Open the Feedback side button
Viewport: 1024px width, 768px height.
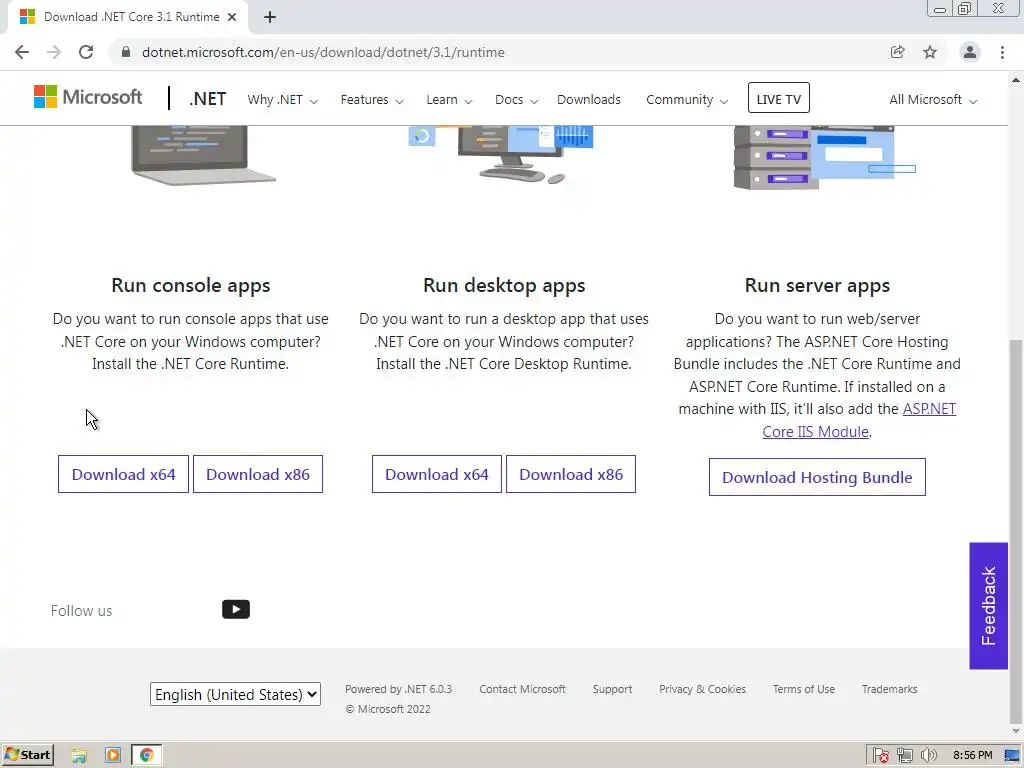point(988,606)
